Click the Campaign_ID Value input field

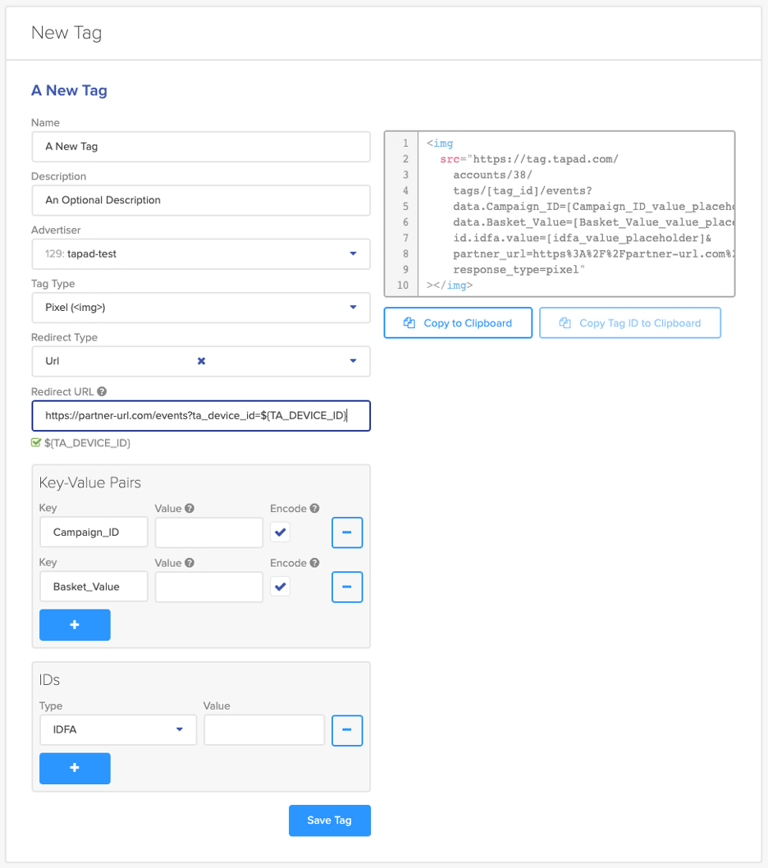click(x=209, y=532)
